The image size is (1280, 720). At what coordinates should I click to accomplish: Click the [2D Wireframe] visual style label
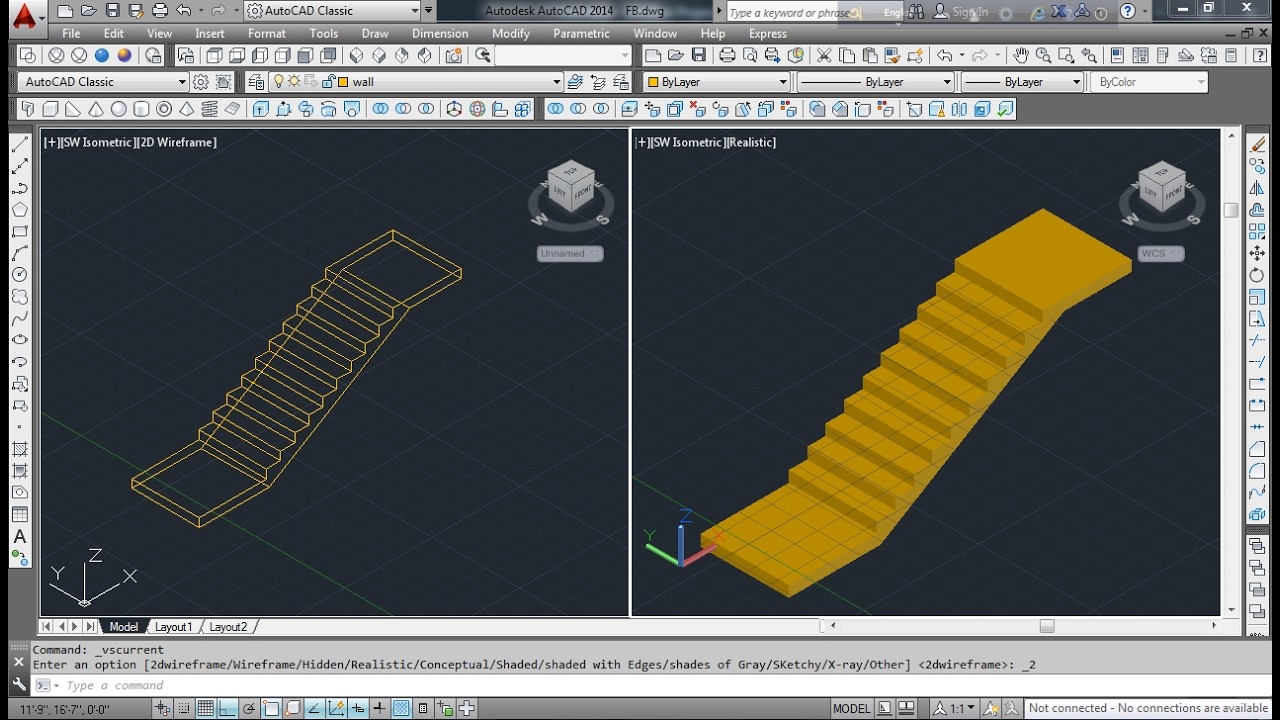(177, 142)
